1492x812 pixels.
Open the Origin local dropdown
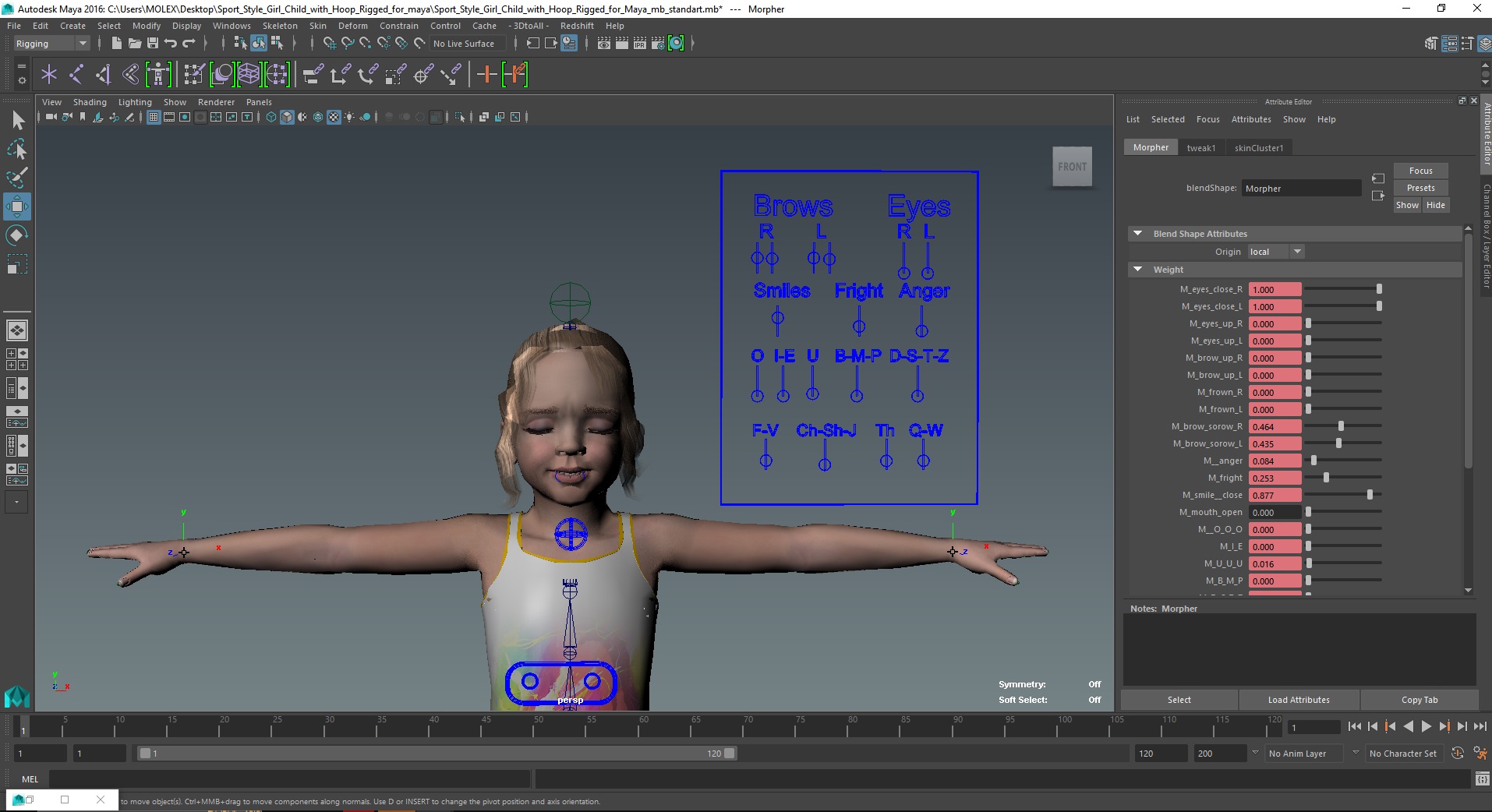[x=1276, y=252]
